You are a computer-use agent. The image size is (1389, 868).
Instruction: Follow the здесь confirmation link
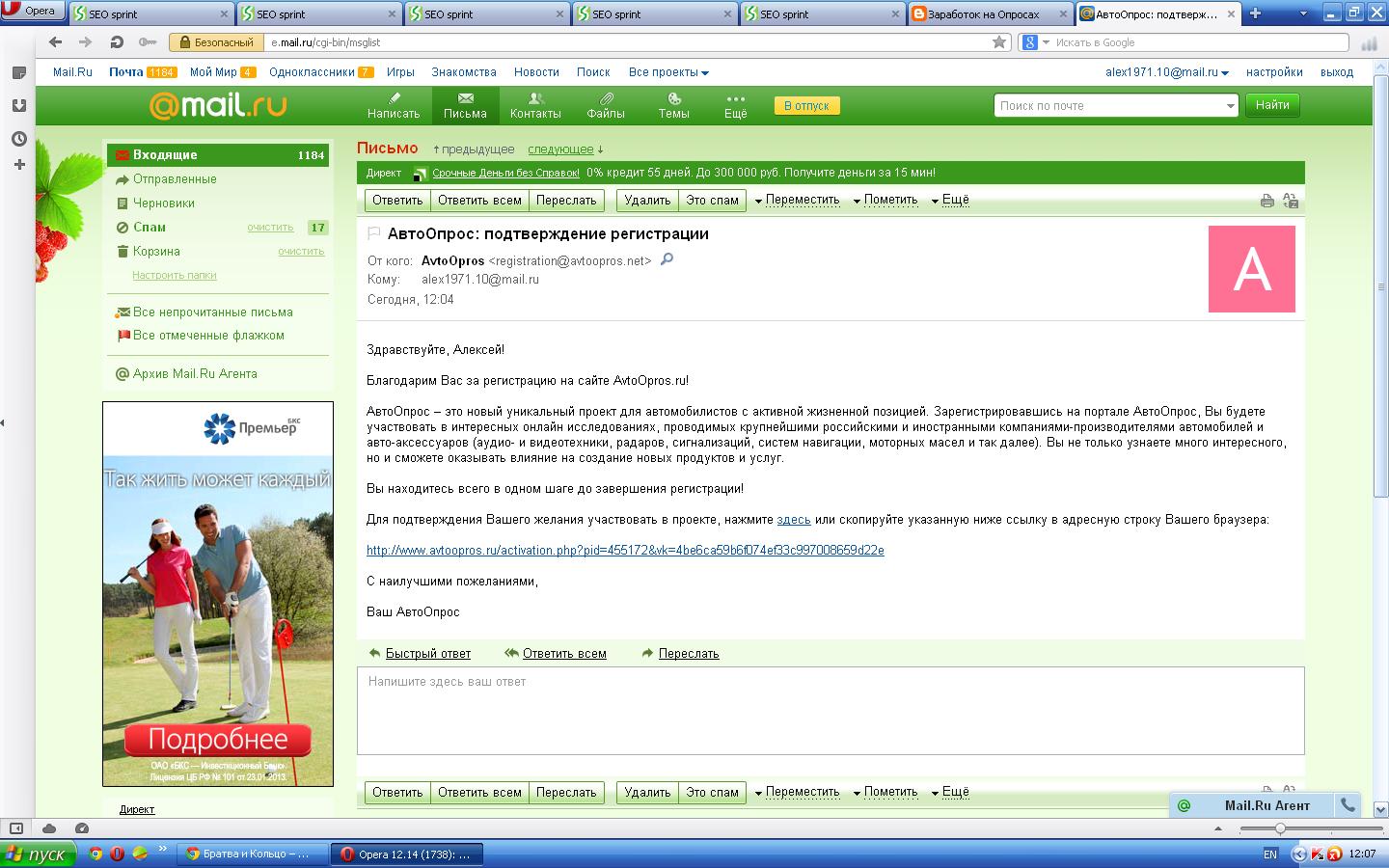(x=794, y=520)
